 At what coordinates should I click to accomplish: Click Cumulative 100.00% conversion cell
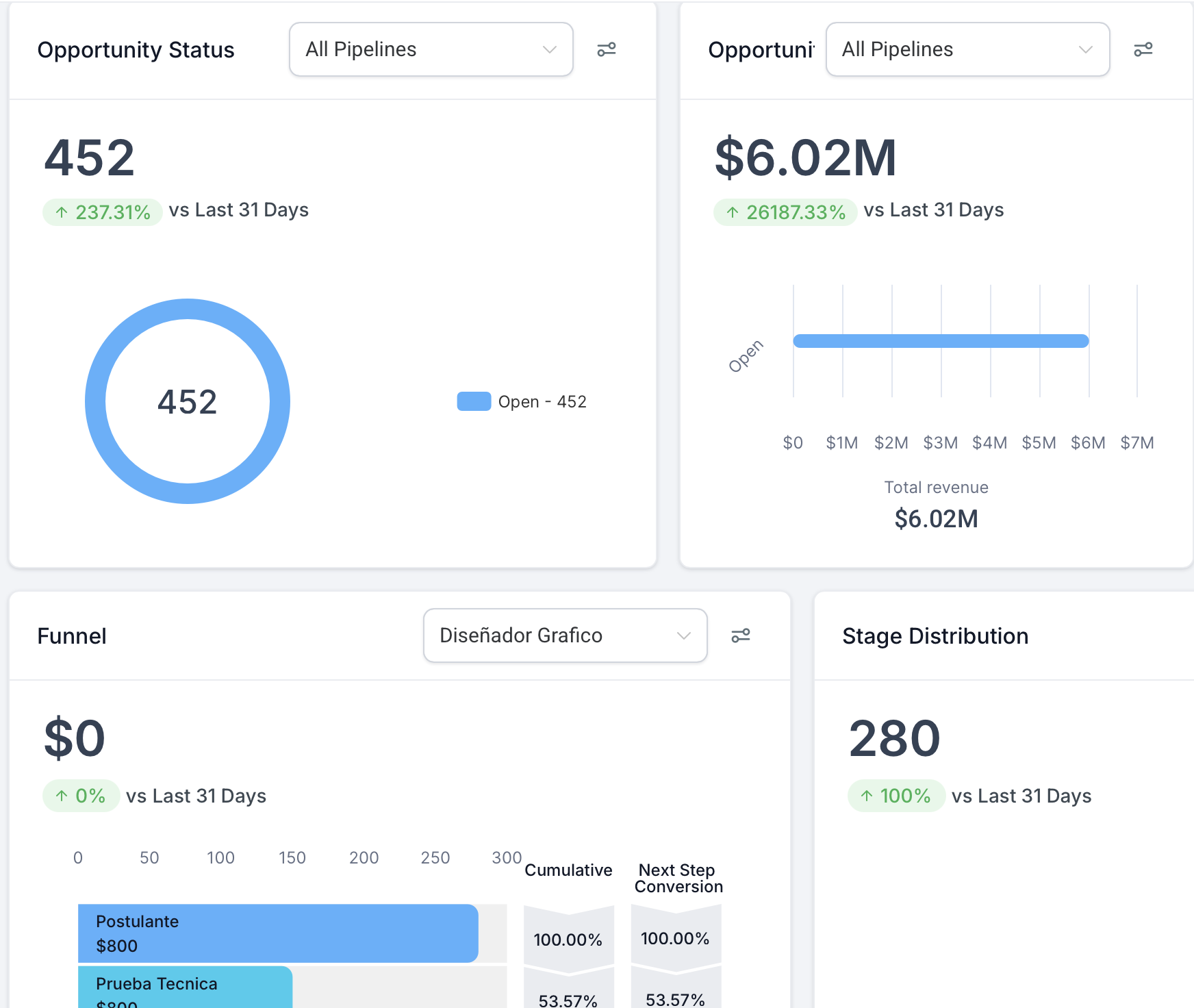(x=568, y=939)
